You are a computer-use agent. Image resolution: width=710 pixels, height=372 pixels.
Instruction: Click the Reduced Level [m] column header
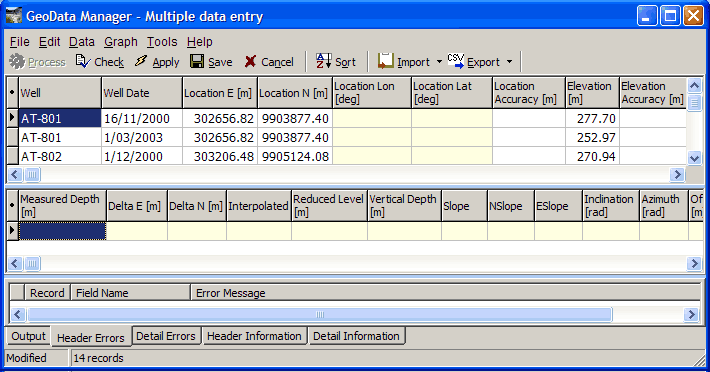[329, 205]
